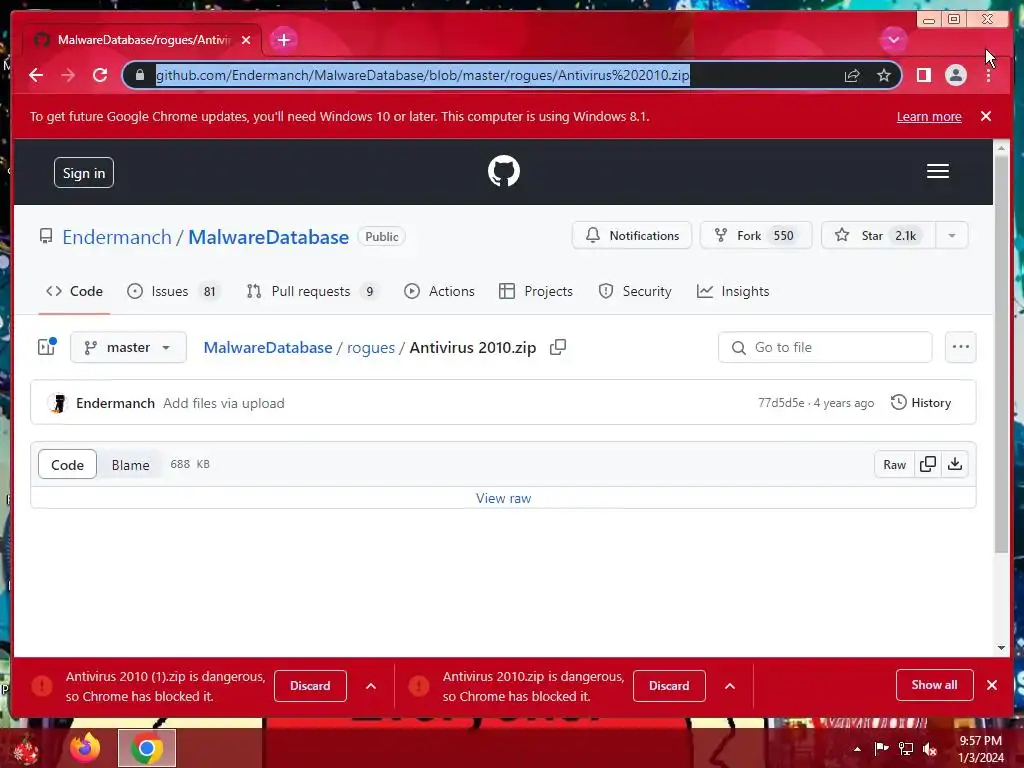Select the Blame view toggle
1024x768 pixels.
click(x=130, y=464)
